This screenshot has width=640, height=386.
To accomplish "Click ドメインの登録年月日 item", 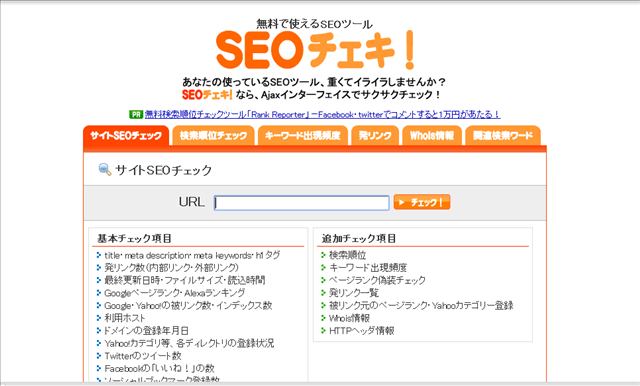I will (146, 331).
